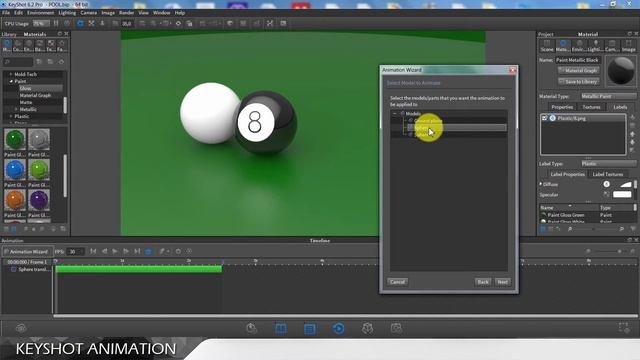Pause real-time rendering from the toolbar
The image size is (640, 360).
(56, 23)
